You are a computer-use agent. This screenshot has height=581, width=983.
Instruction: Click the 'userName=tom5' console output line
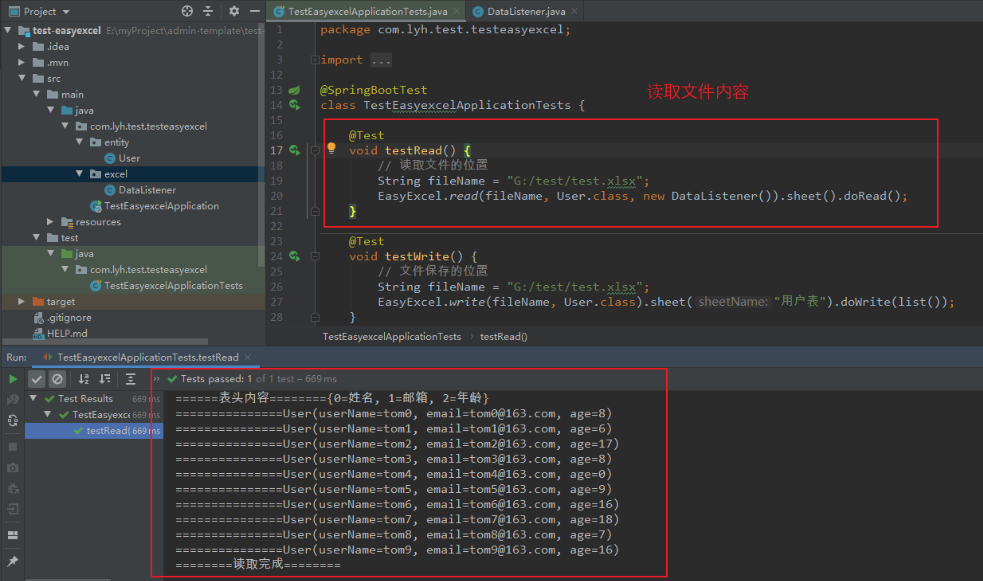[393, 489]
